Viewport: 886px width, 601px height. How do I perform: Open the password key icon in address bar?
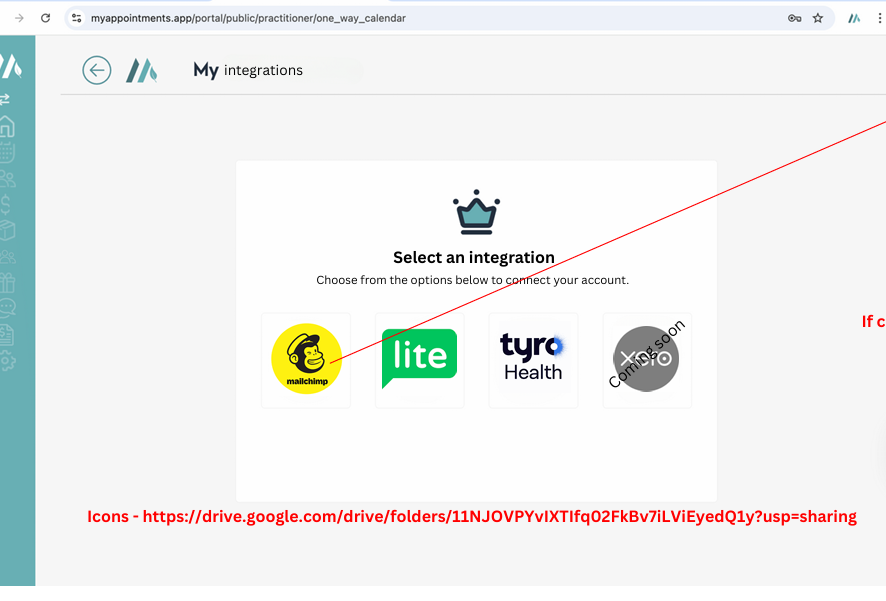click(x=794, y=18)
